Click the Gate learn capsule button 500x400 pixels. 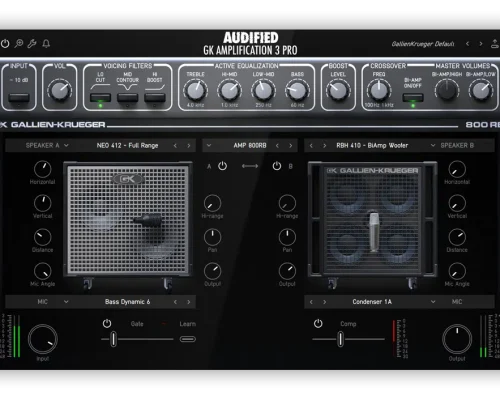[188, 339]
